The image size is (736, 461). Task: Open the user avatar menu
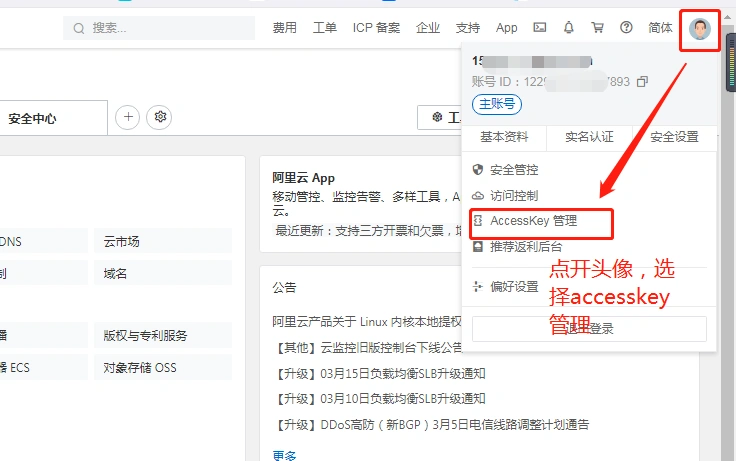pyautogui.click(x=699, y=29)
